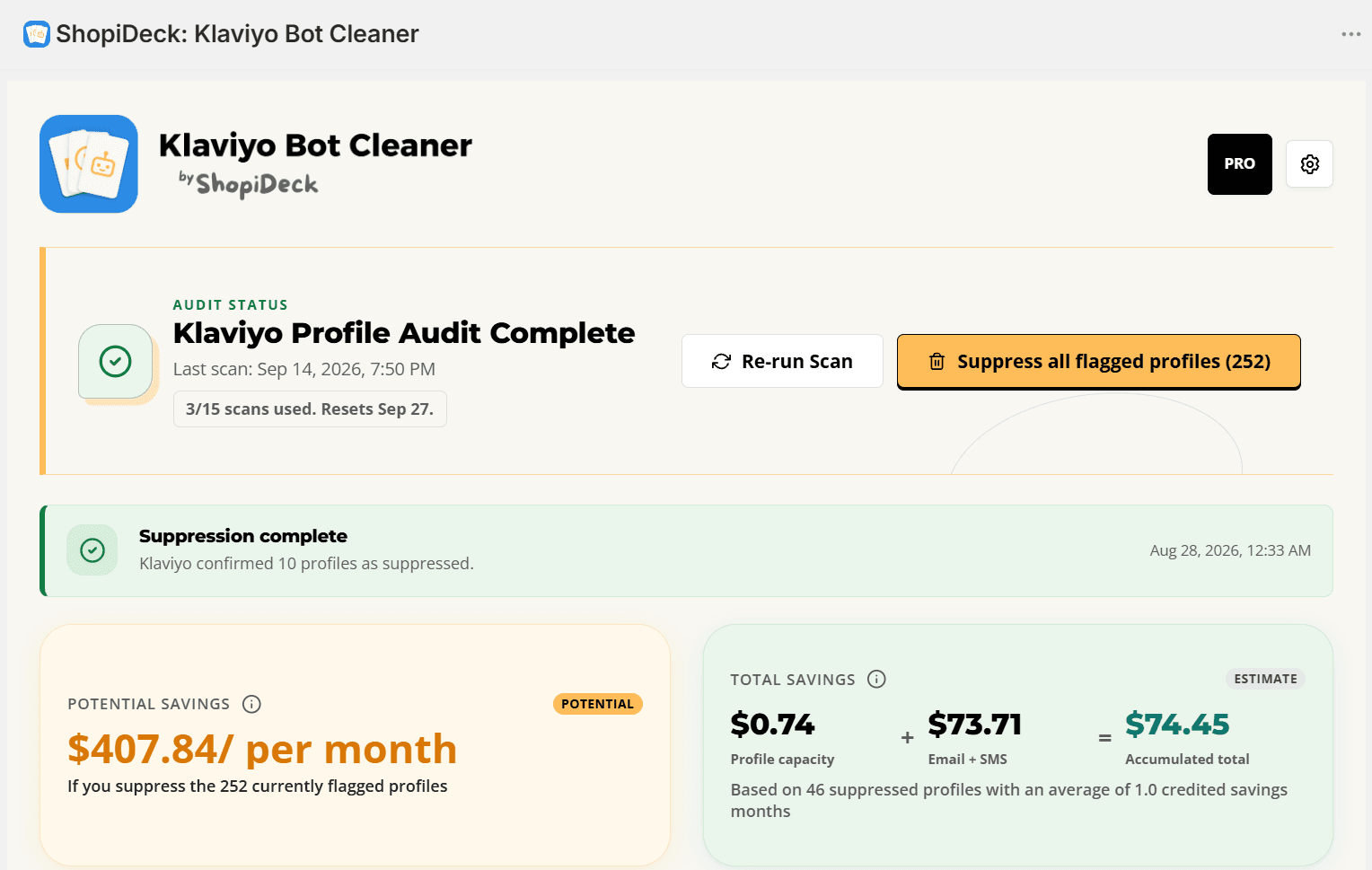
Task: Click the '$73.71' Email + SMS value
Action: coord(975,724)
